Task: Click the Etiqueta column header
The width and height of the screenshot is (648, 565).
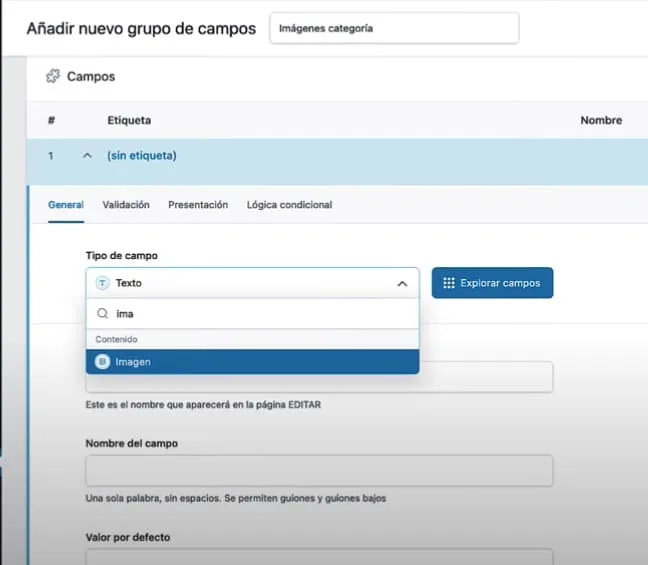Action: click(x=129, y=120)
